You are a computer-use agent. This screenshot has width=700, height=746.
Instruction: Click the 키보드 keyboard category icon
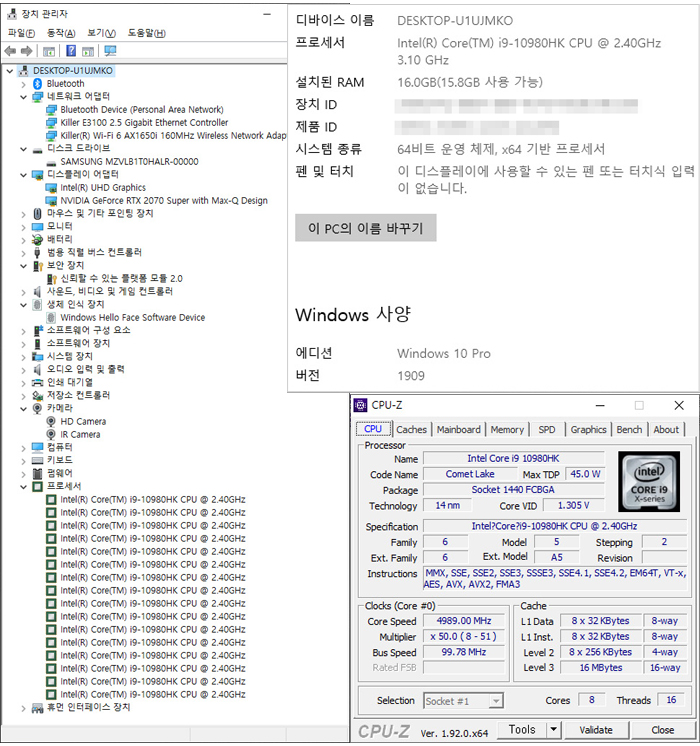[38, 460]
